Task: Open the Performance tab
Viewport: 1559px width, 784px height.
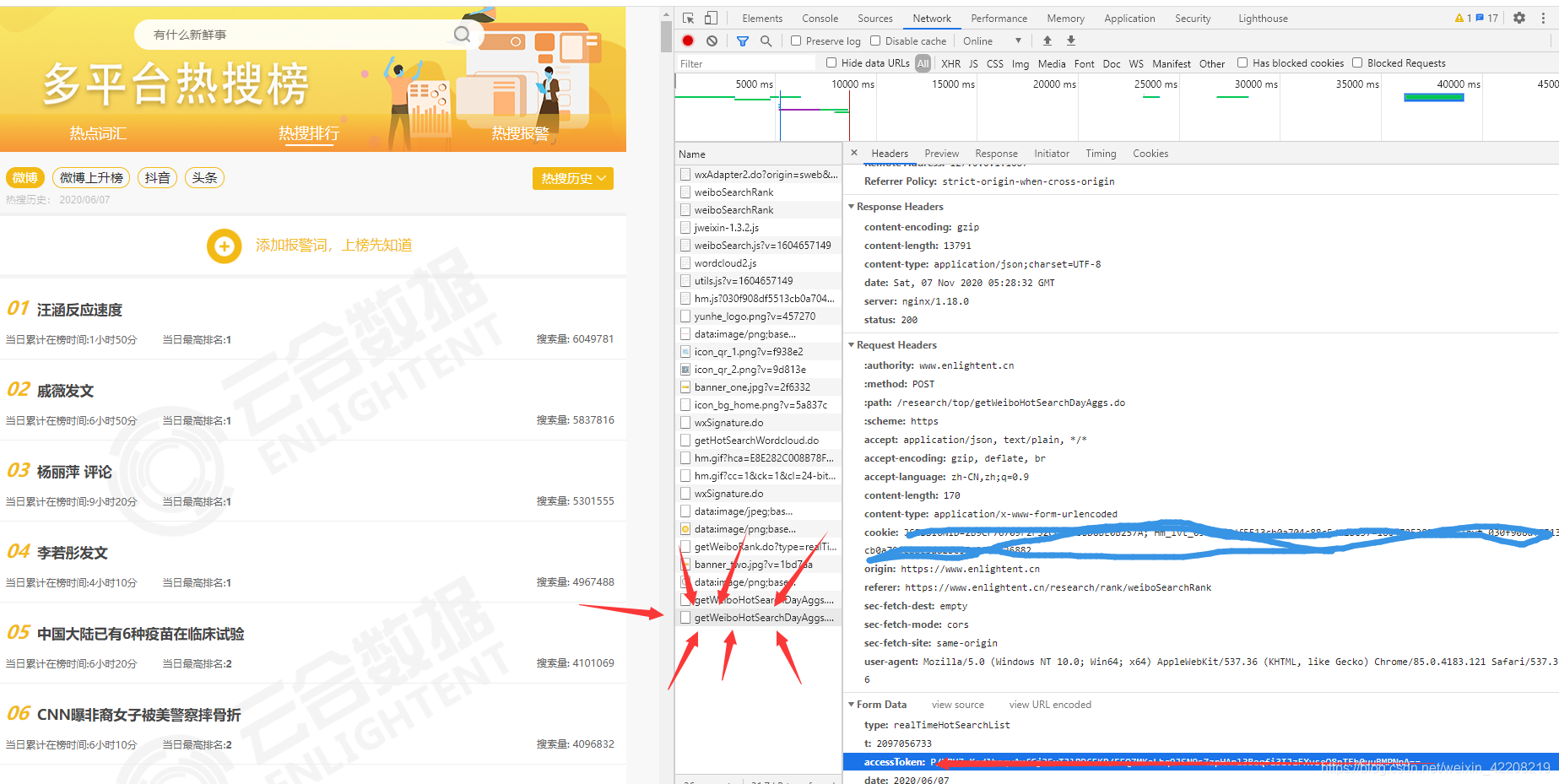Action: [999, 18]
